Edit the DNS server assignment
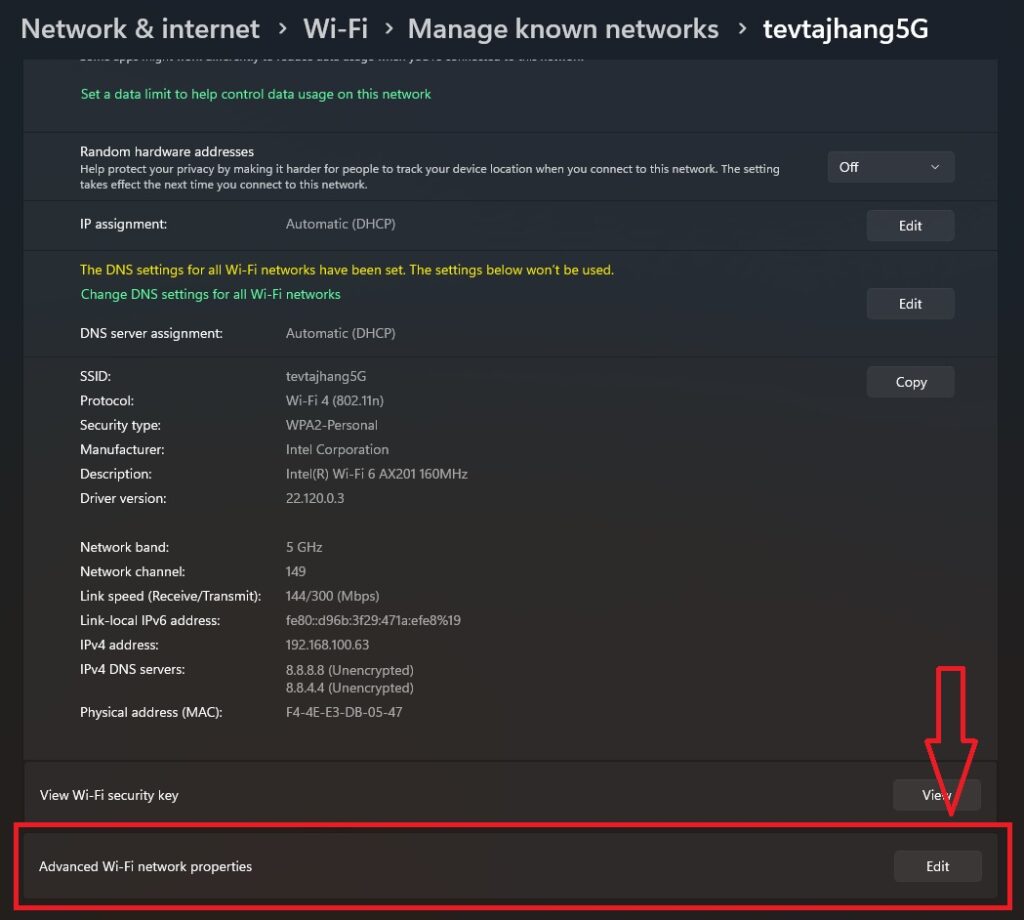1024x920 pixels. (x=910, y=304)
